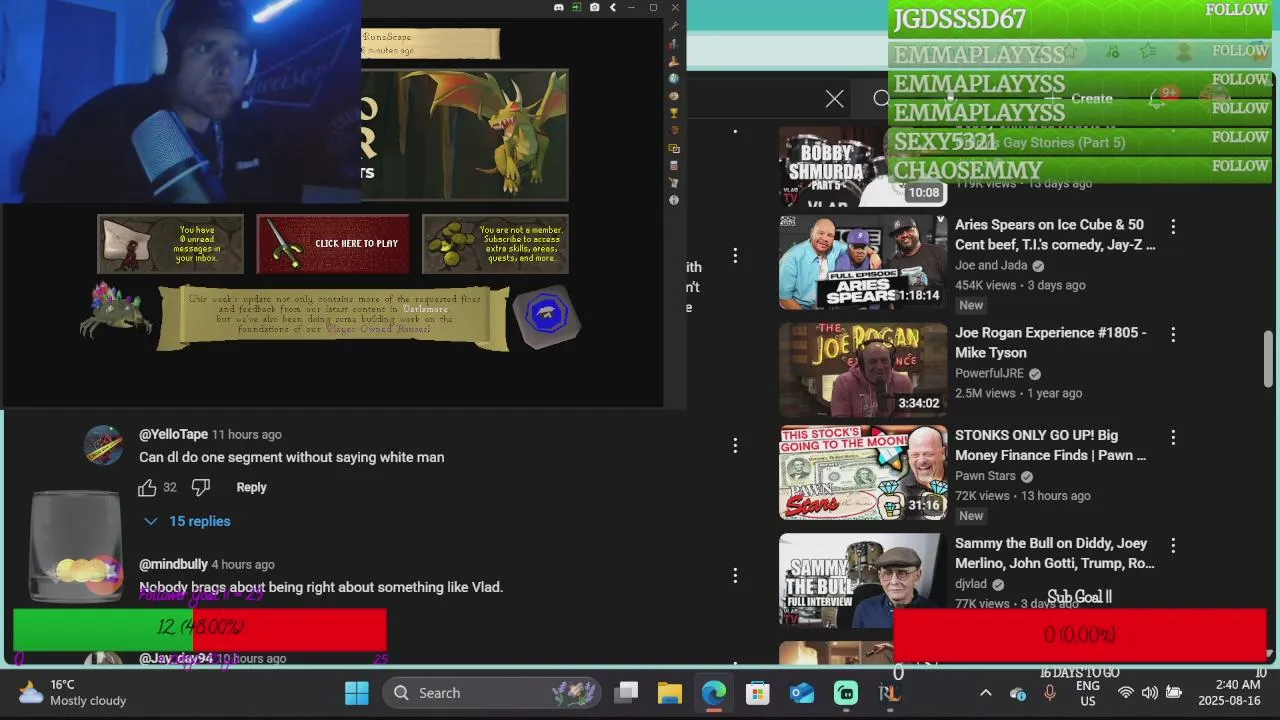The image size is (1280, 720).
Task: Open the @mindbully commenter profile
Action: click(173, 564)
